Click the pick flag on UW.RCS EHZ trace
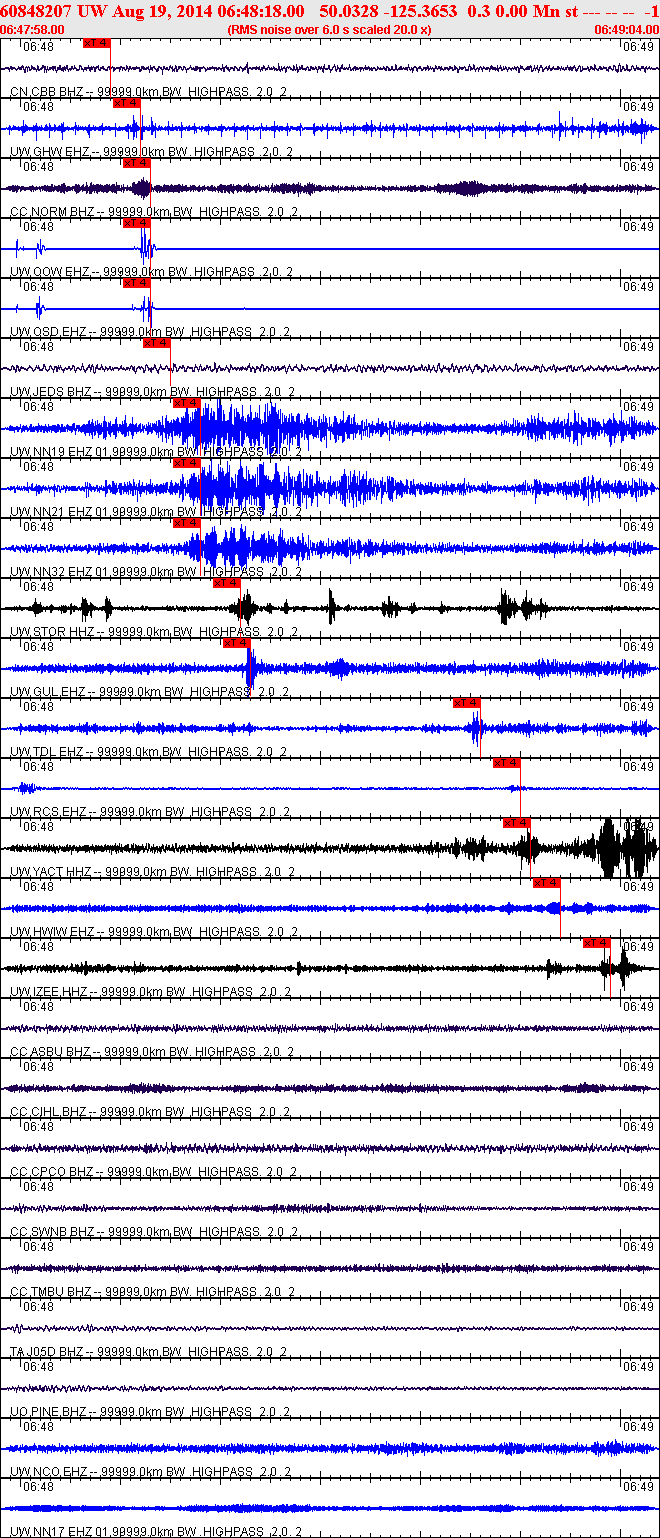Viewport: 660px width, 1538px height. click(507, 763)
